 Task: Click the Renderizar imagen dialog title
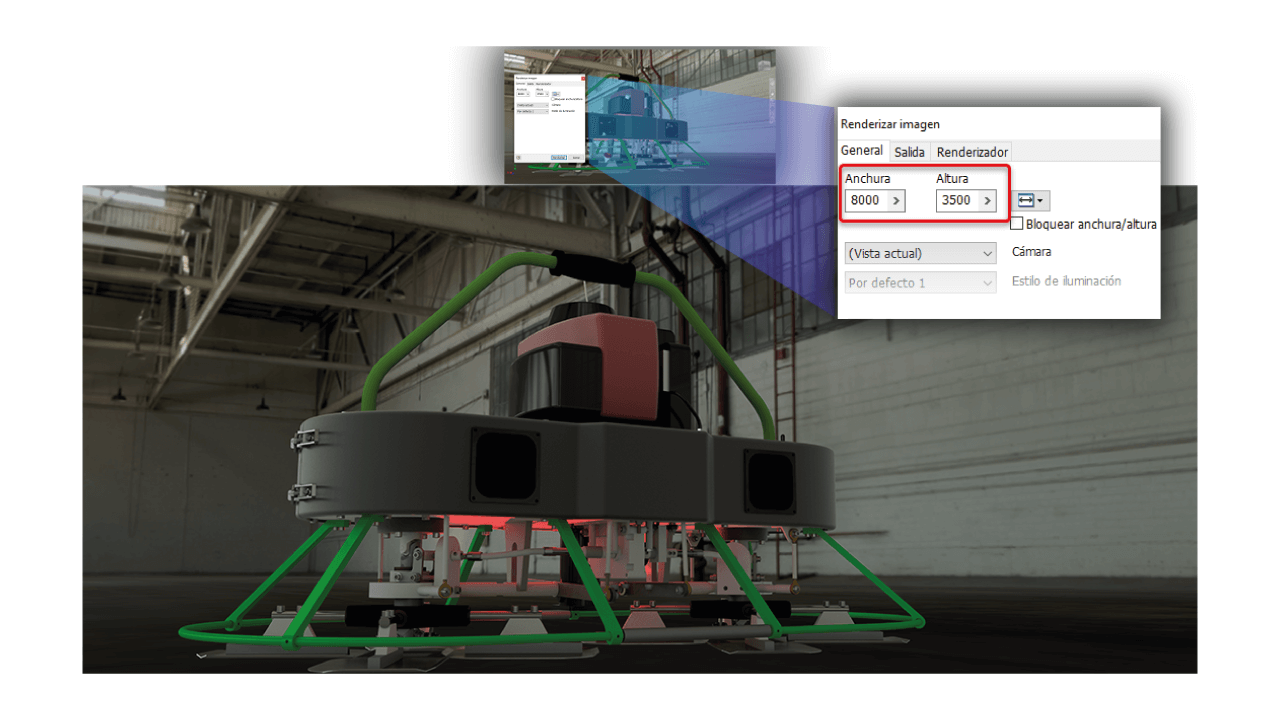pyautogui.click(x=890, y=124)
